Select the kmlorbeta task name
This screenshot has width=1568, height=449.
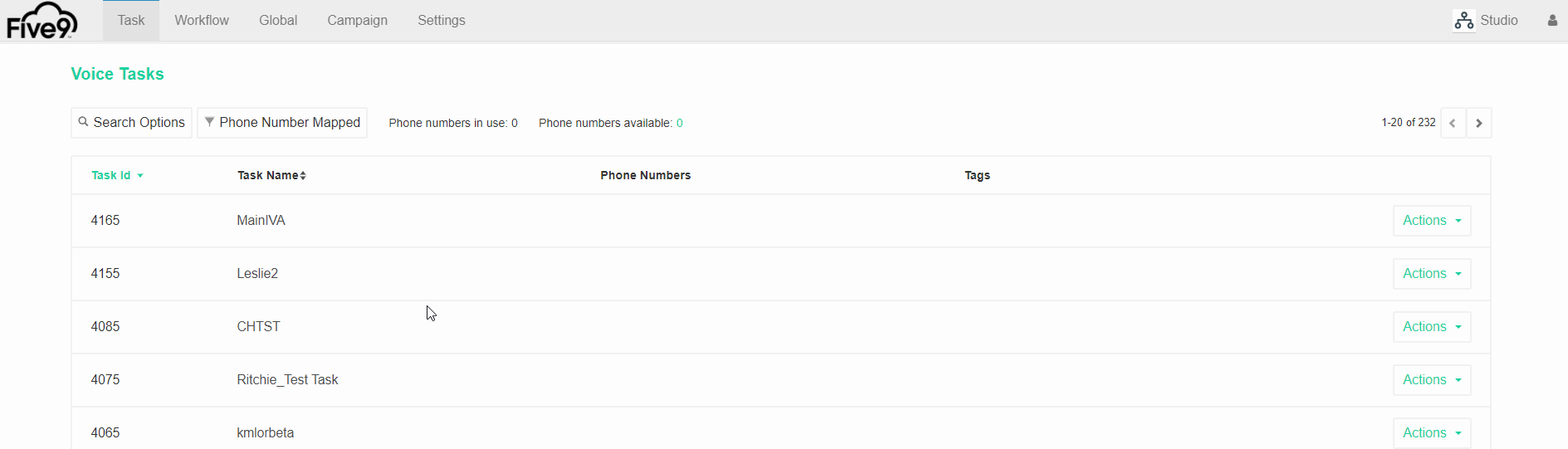coord(266,433)
